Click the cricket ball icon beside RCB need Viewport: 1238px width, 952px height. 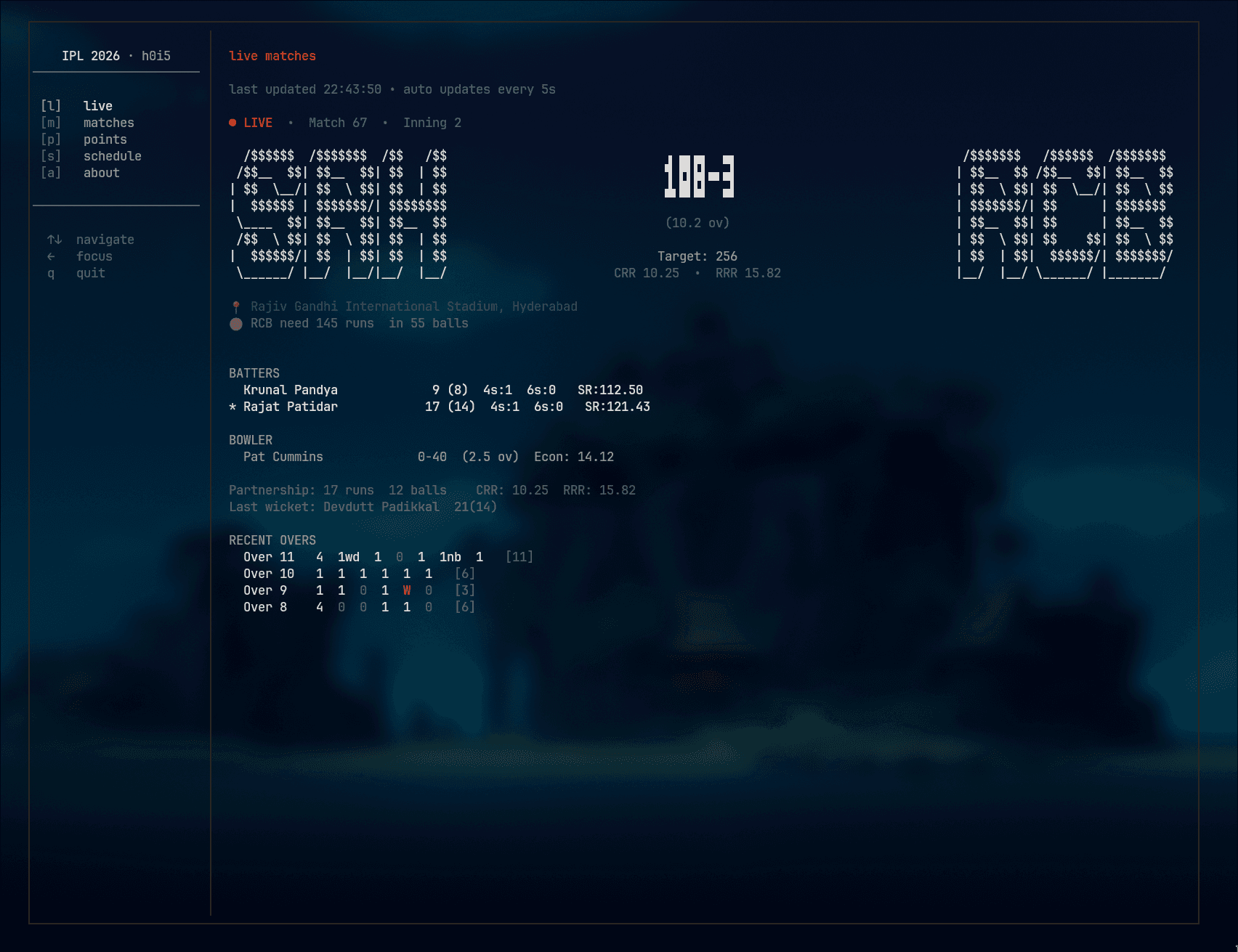point(236,324)
